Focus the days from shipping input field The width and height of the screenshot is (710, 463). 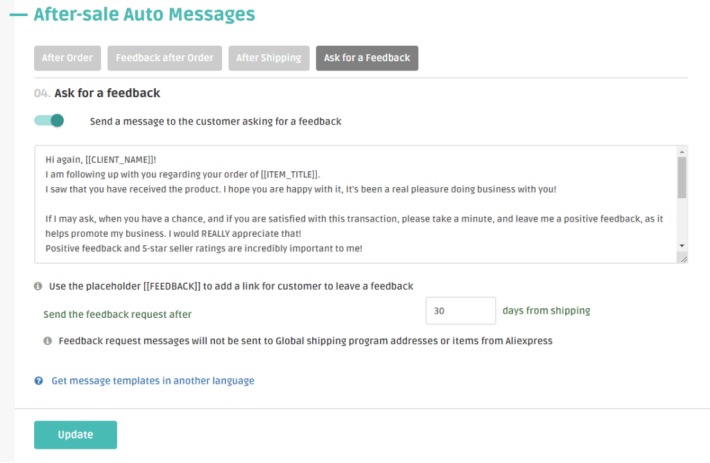[460, 311]
